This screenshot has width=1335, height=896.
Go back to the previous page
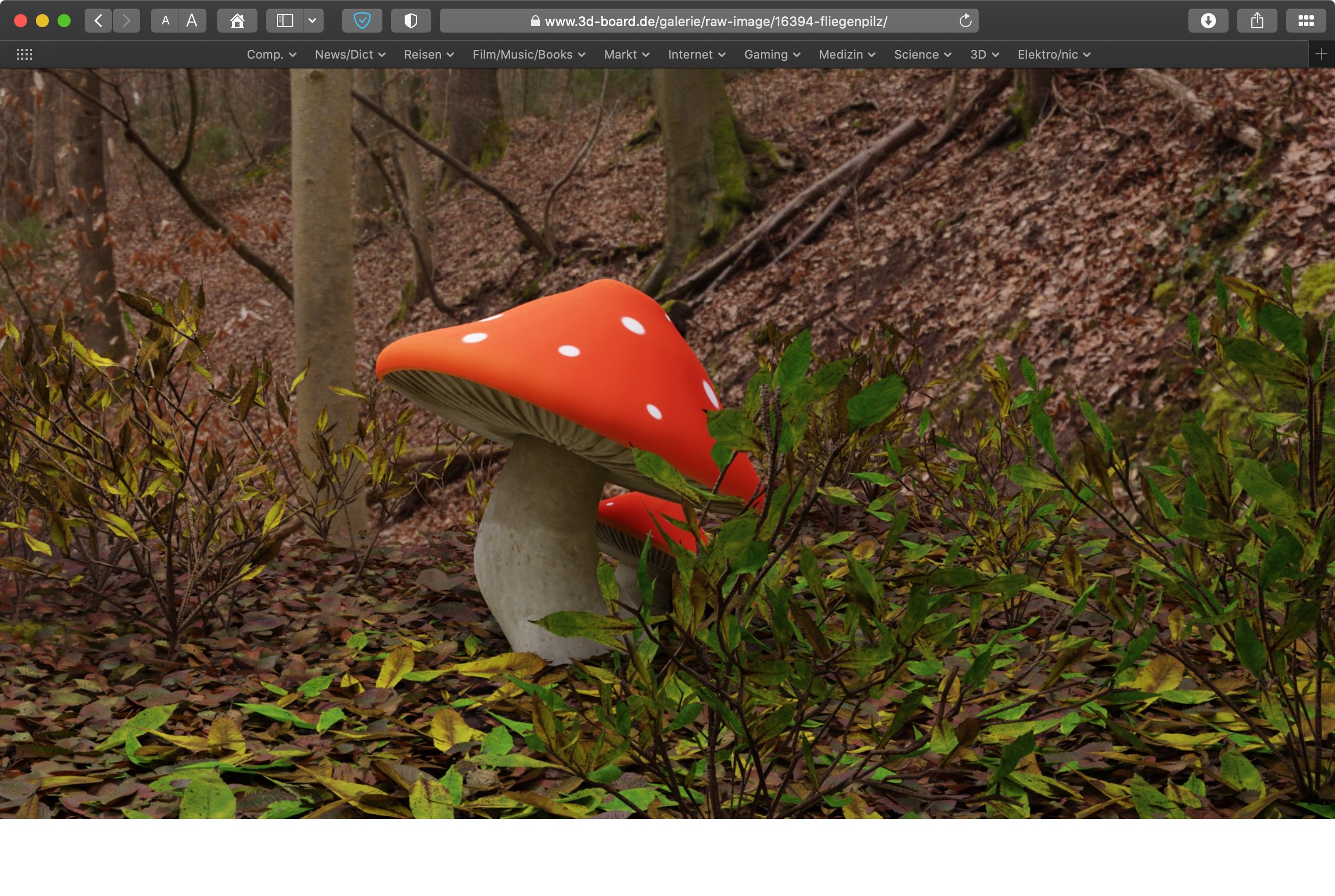(x=98, y=21)
